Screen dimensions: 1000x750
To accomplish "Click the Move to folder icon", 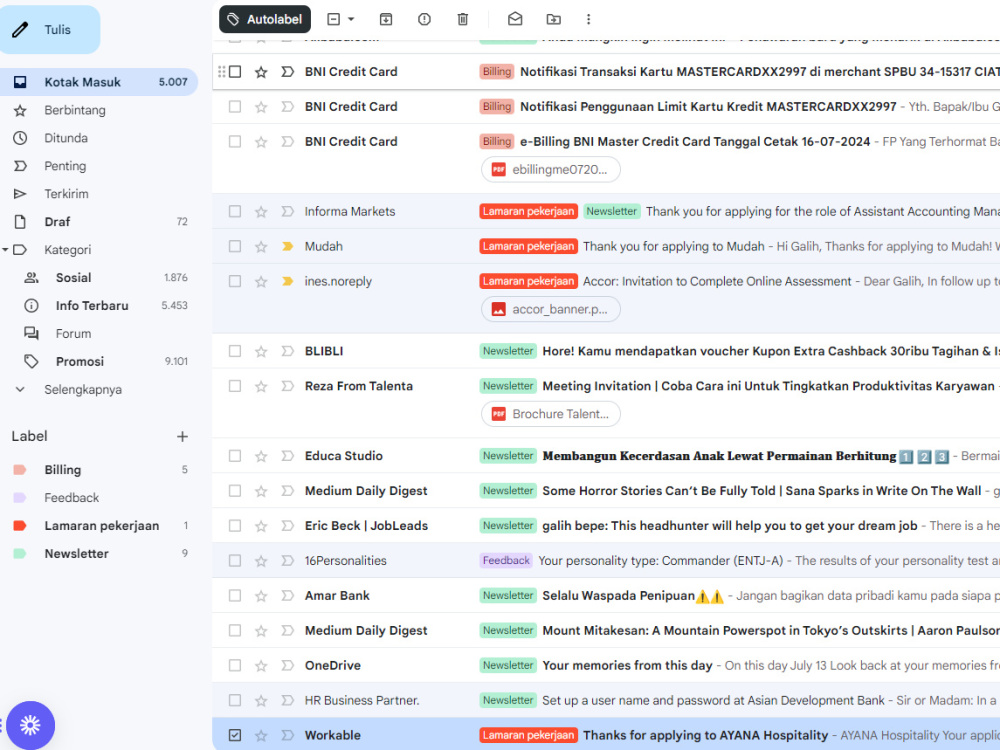I will click(554, 19).
